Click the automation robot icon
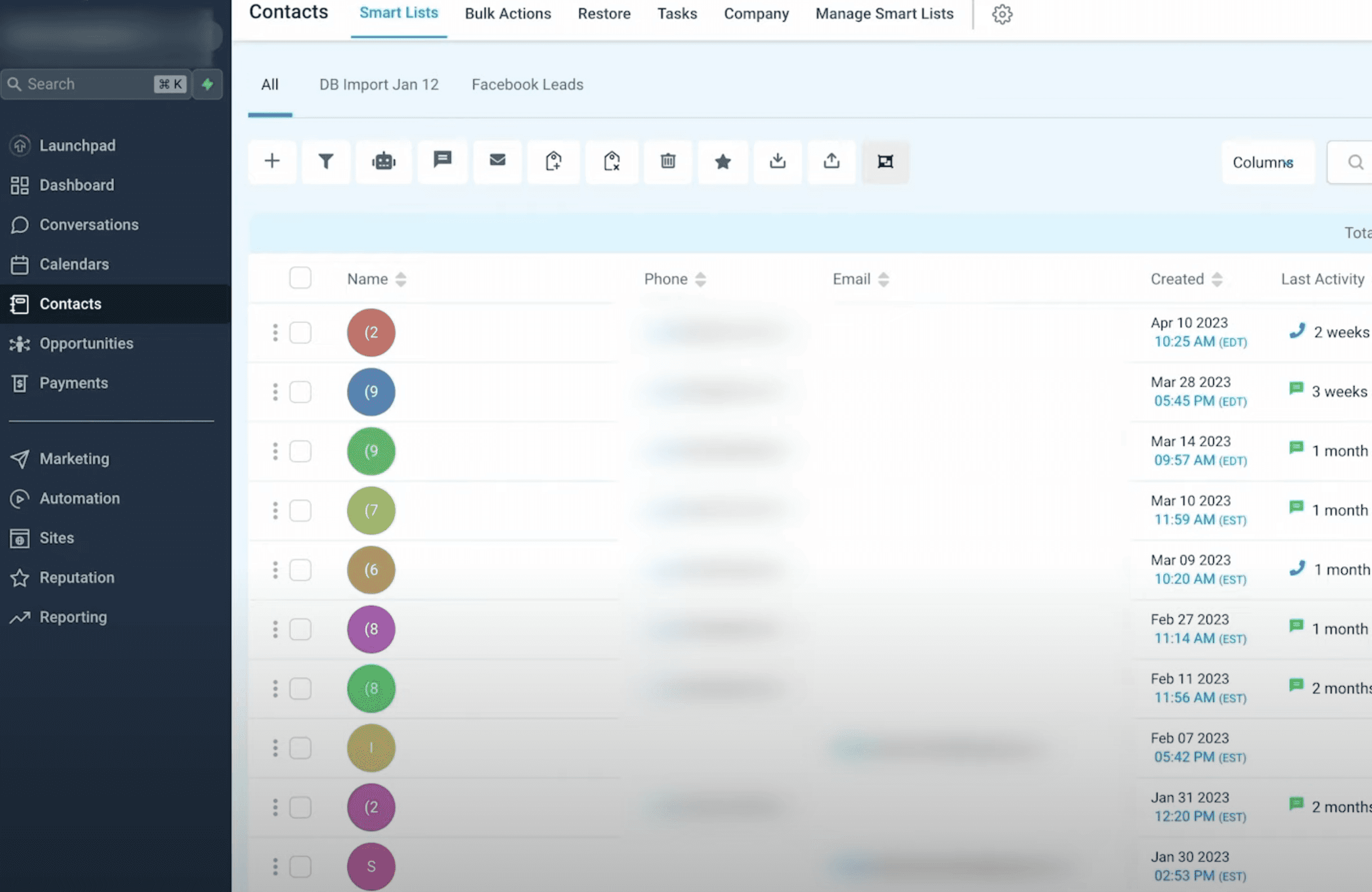Image resolution: width=1372 pixels, height=892 pixels. pyautogui.click(x=383, y=162)
